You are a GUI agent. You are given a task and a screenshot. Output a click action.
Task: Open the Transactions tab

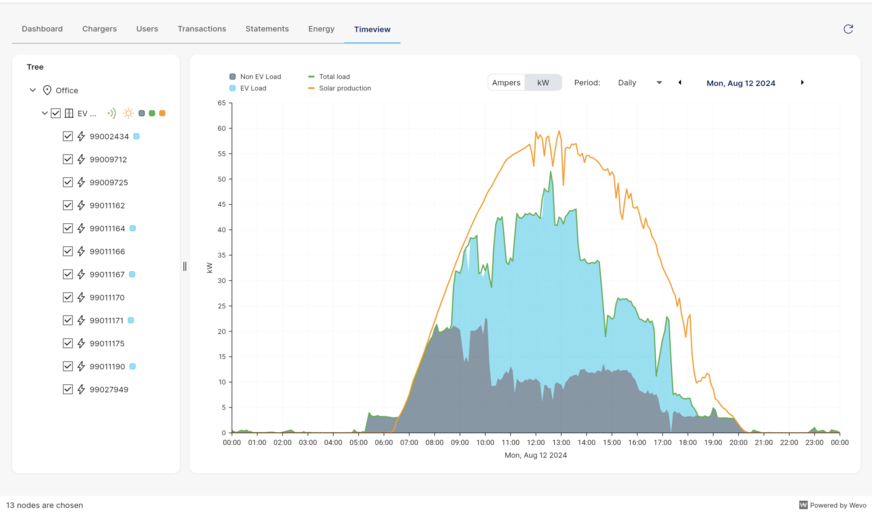(202, 29)
